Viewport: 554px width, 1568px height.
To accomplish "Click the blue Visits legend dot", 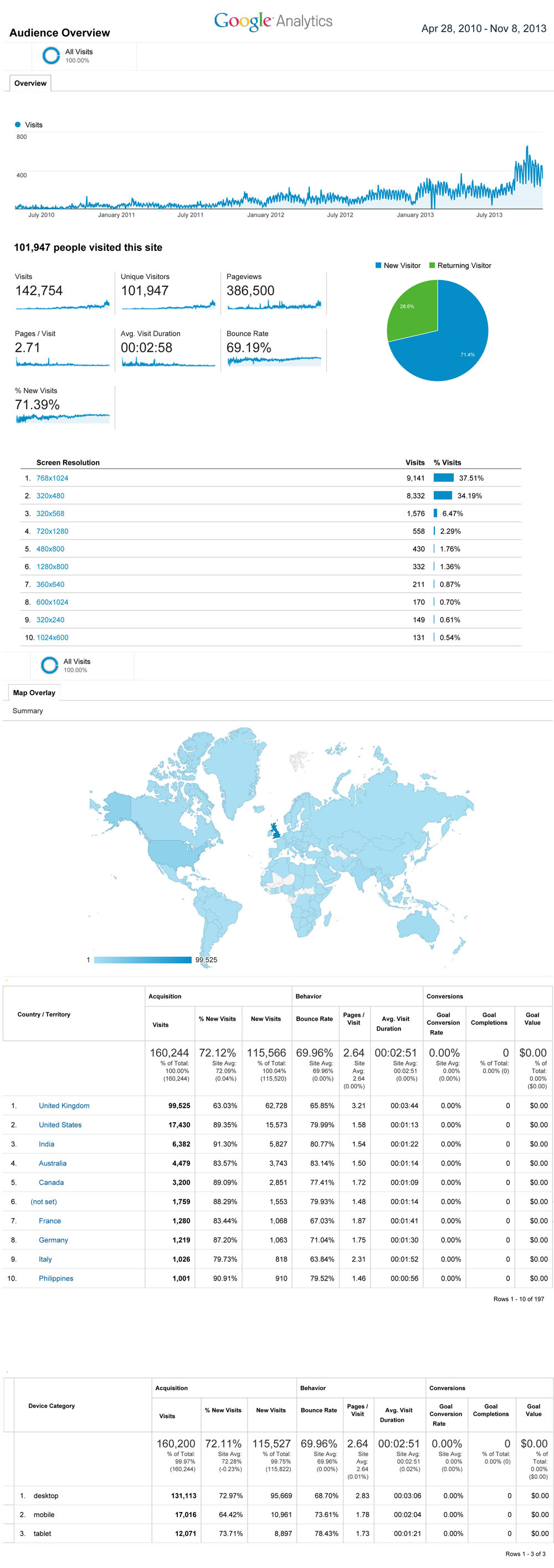I will (x=18, y=125).
